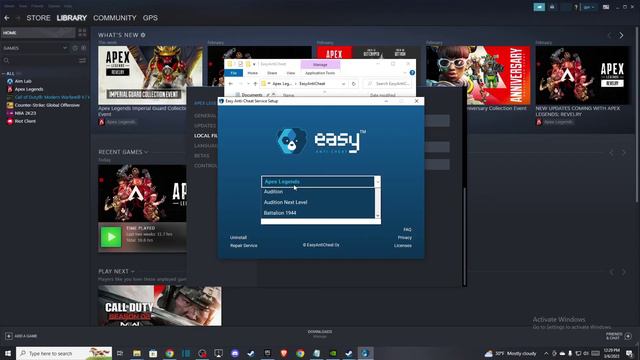Open the FAQ link in EasyAntiCheat setup
The image size is (640, 360).
[407, 230]
